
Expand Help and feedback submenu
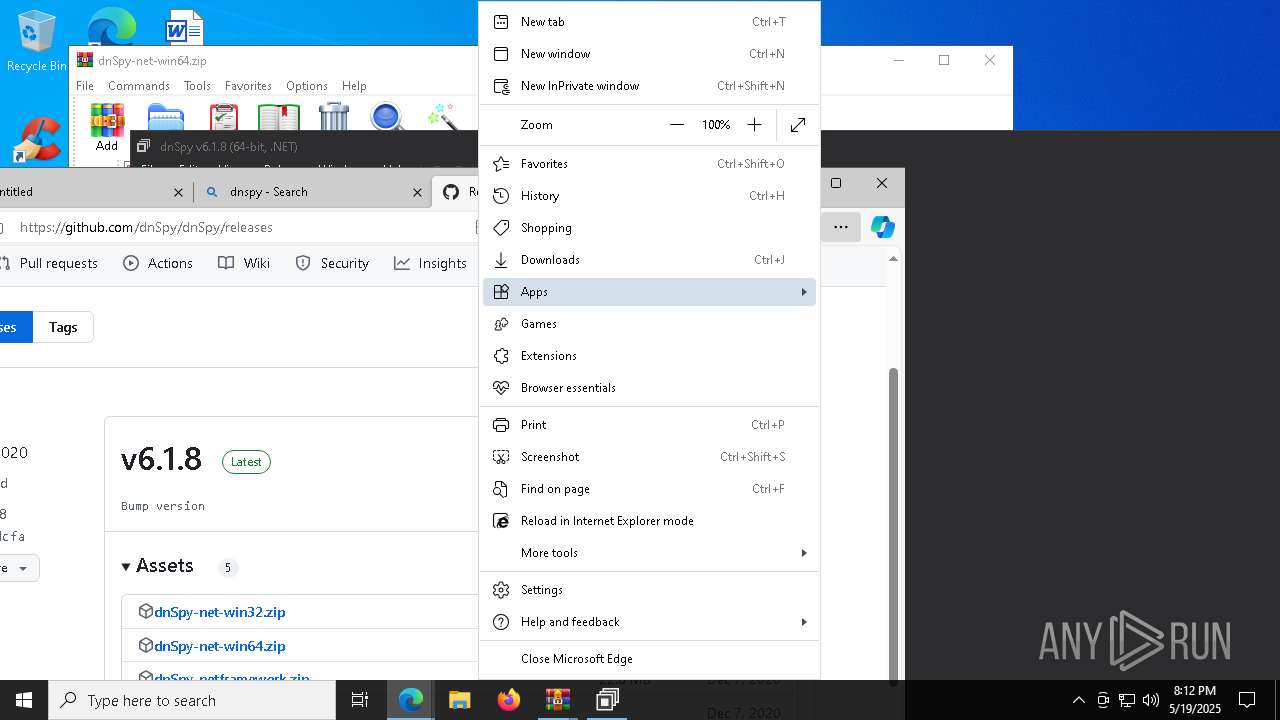tap(649, 622)
